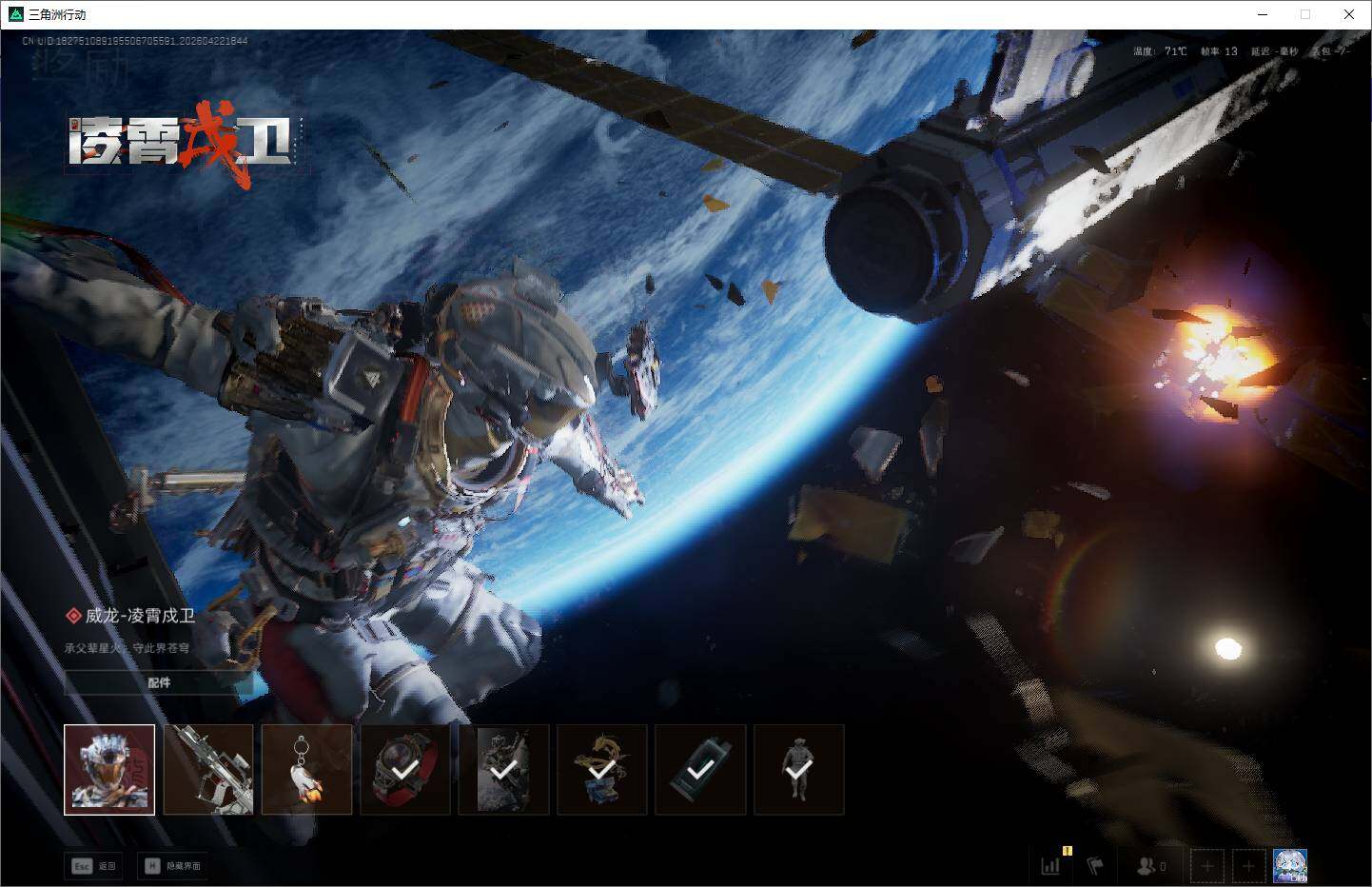This screenshot has height=887, width=1372.
Task: Click the 配件 accessories button
Action: point(159,682)
